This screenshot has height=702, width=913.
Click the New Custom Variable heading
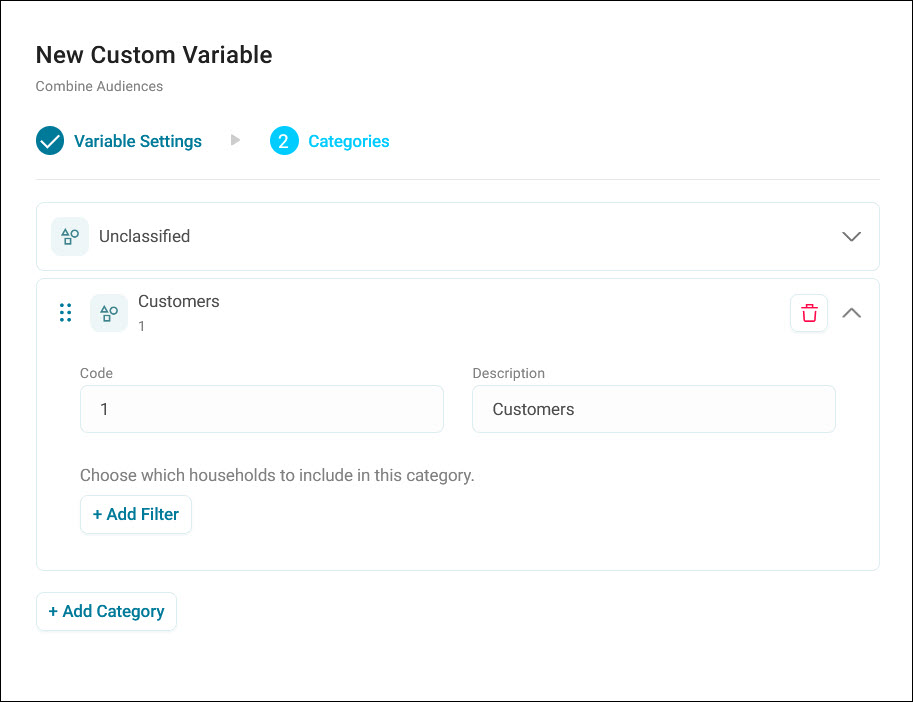pyautogui.click(x=154, y=55)
